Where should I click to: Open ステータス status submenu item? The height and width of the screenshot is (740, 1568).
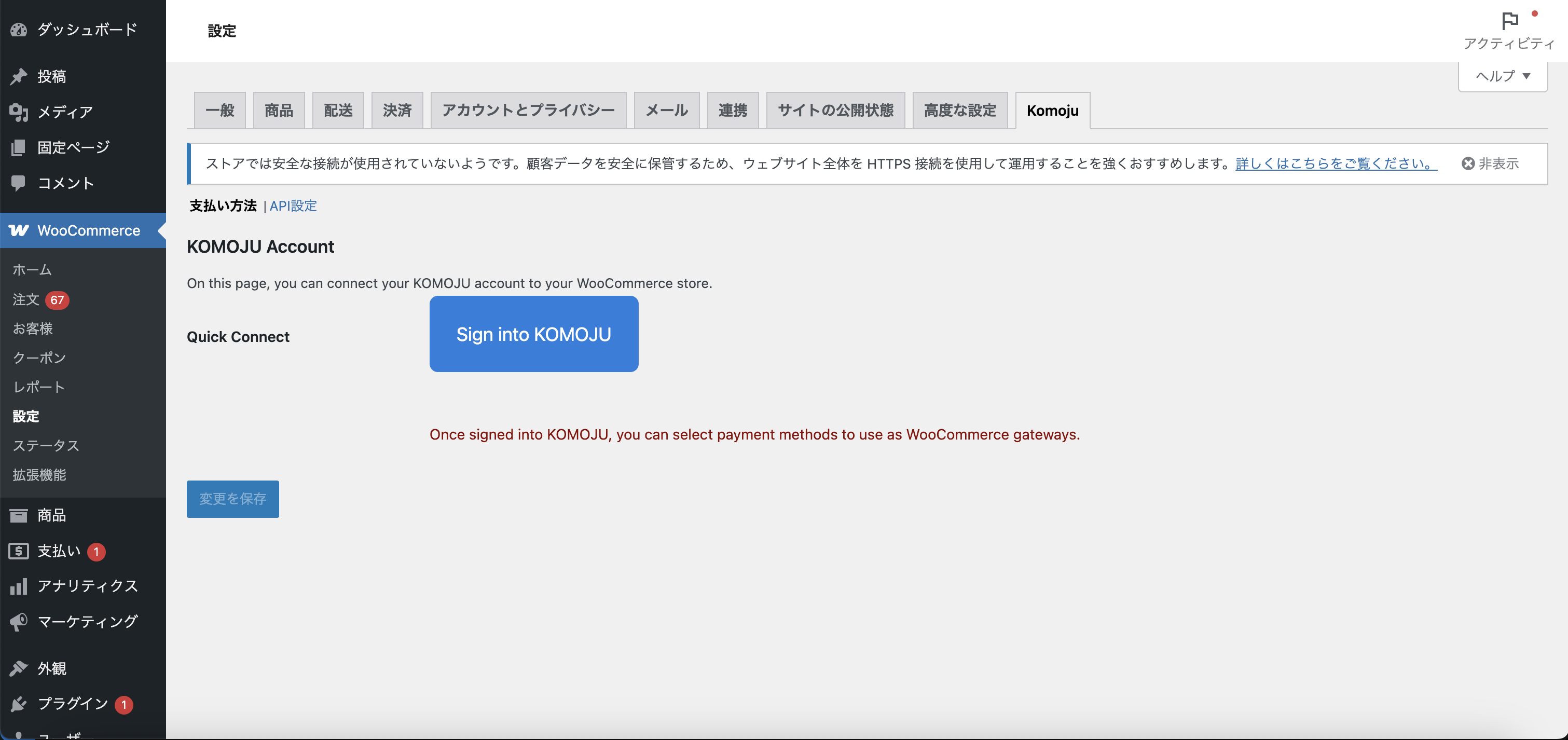tap(46, 445)
